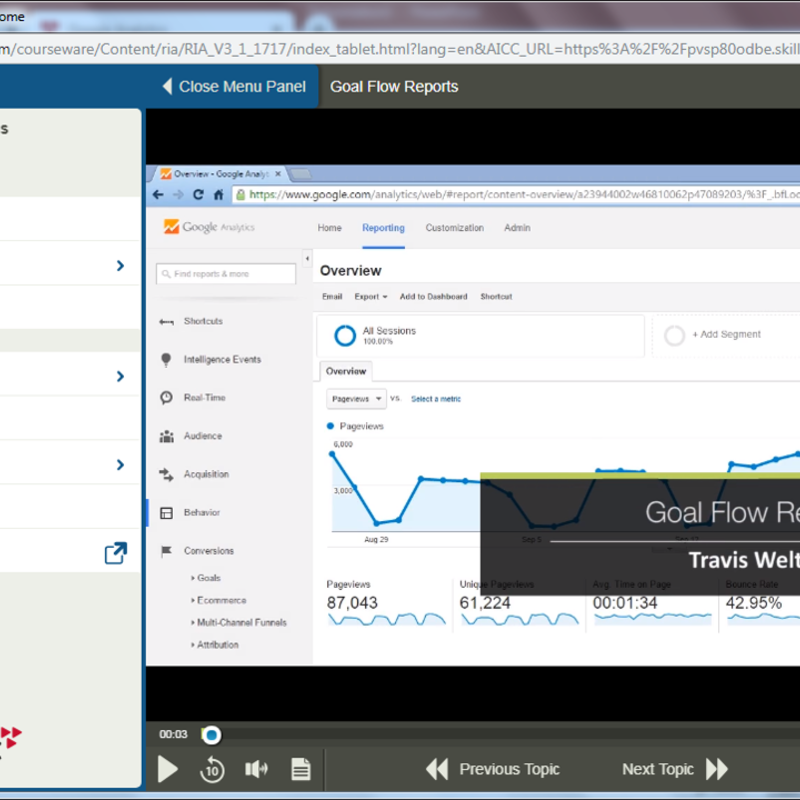The height and width of the screenshot is (800, 800).
Task: Close Menu Panel
Action: 234,86
